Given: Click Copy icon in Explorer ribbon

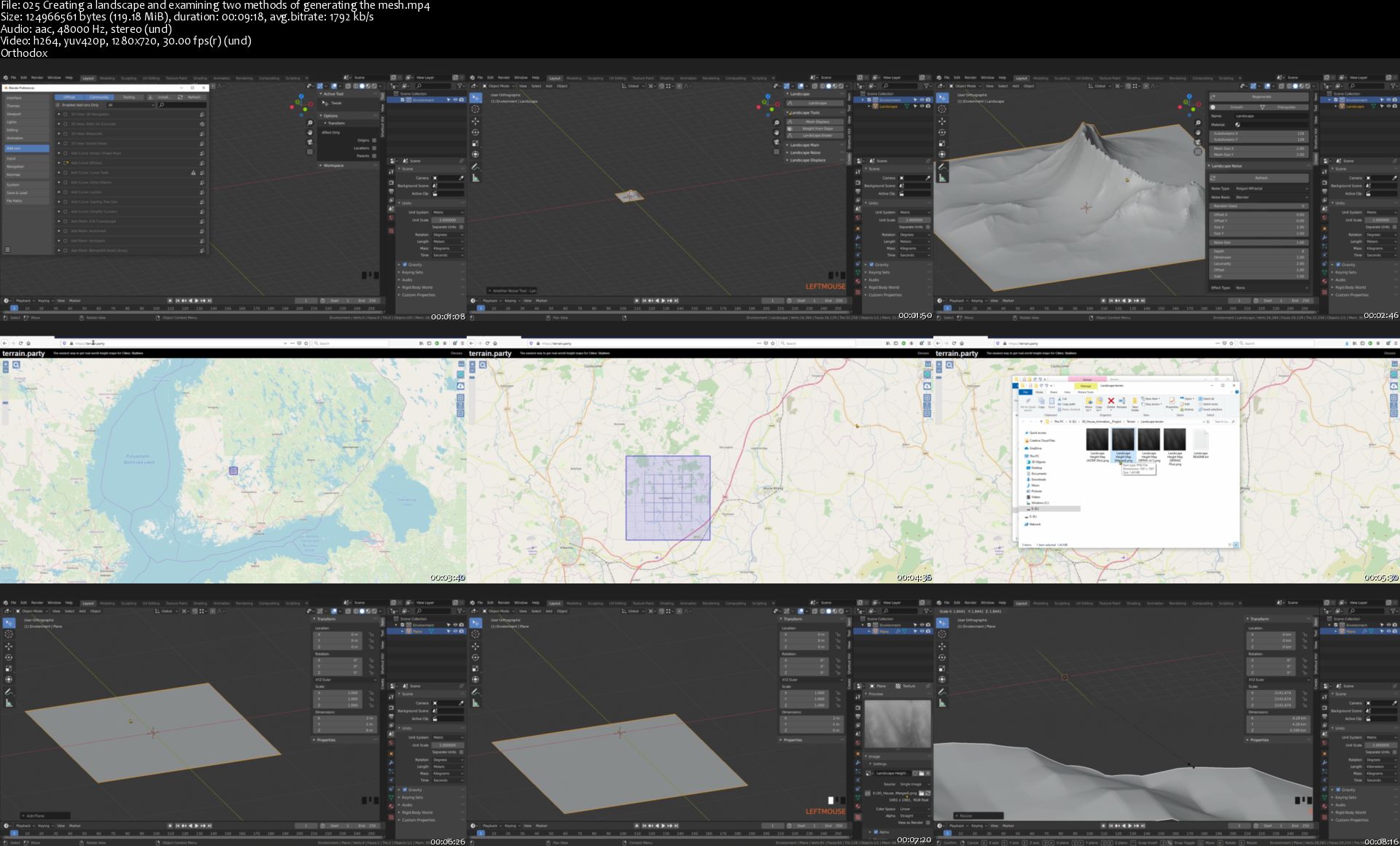Looking at the screenshot, I should [x=1041, y=403].
